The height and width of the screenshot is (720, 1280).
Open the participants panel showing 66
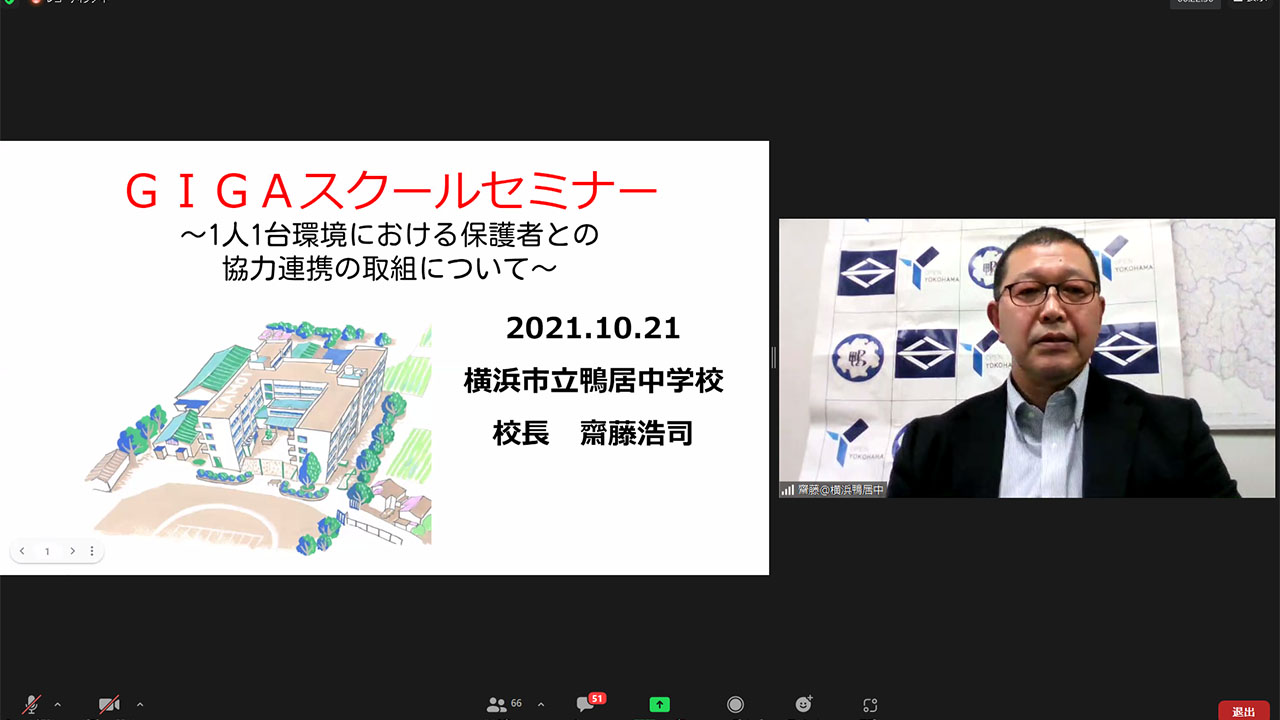click(504, 704)
